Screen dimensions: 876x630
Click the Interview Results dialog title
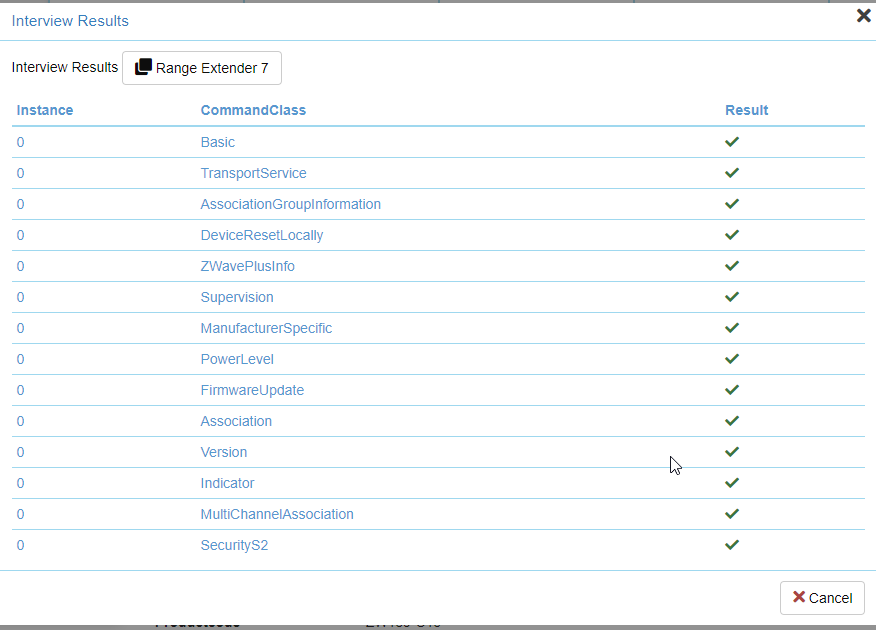(x=70, y=20)
